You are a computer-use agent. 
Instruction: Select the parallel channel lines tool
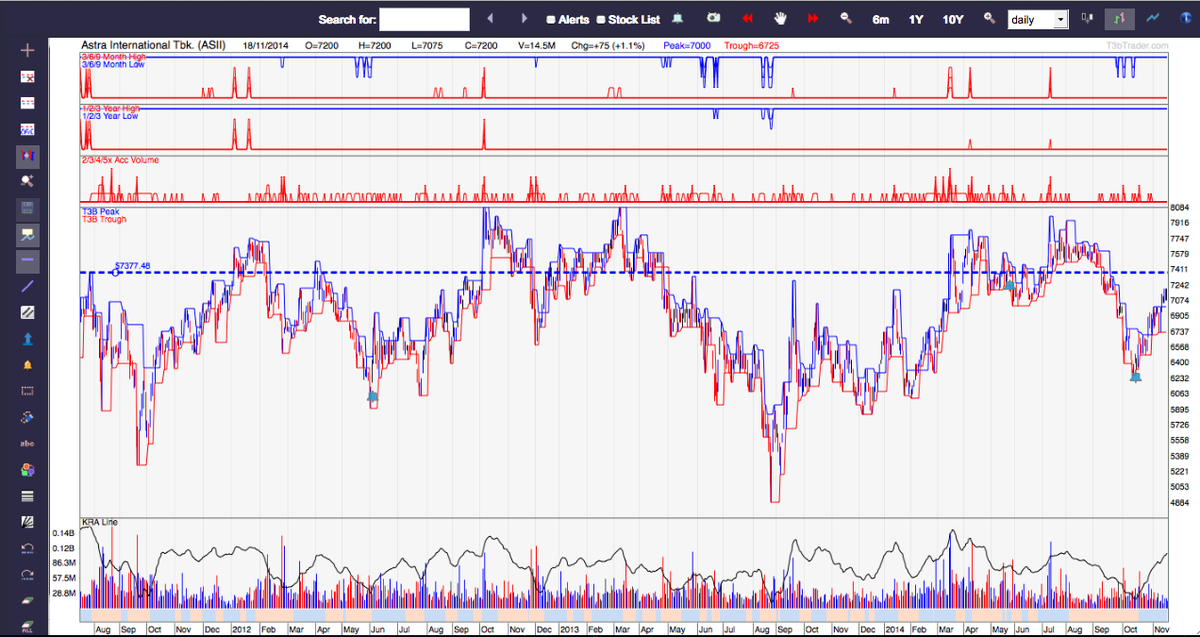(x=27, y=313)
